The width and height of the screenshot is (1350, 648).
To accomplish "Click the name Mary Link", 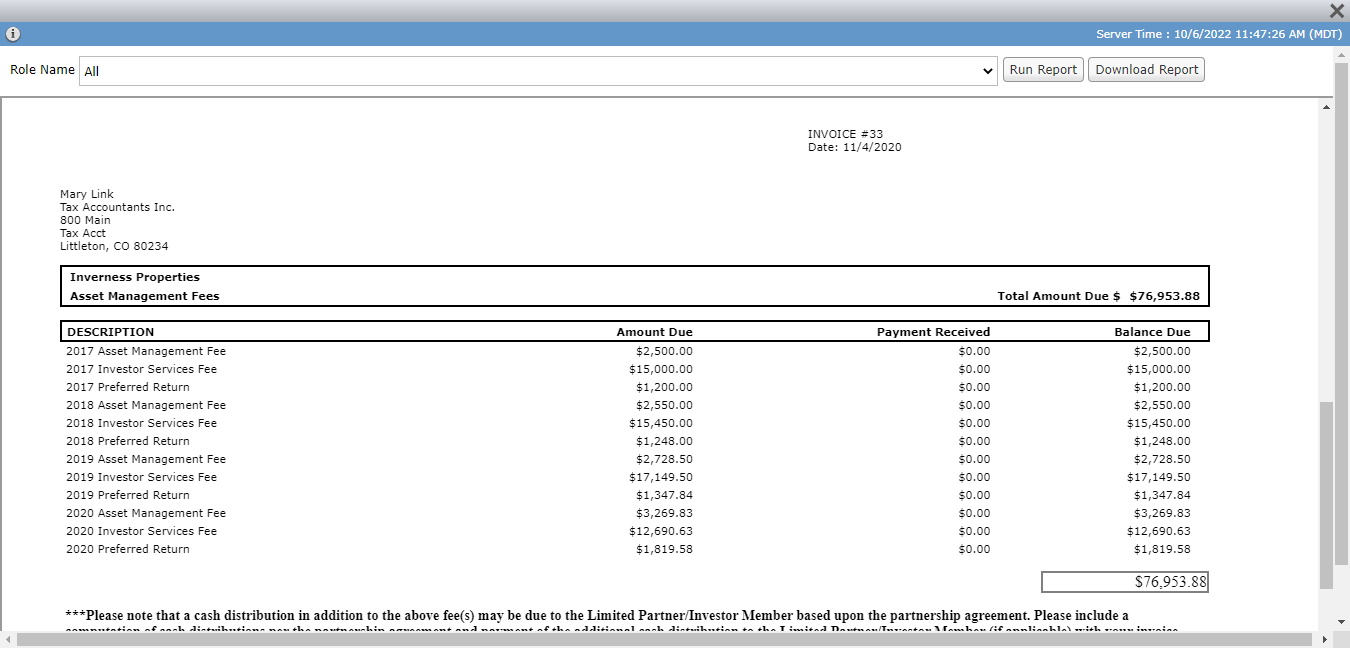I will tap(87, 194).
